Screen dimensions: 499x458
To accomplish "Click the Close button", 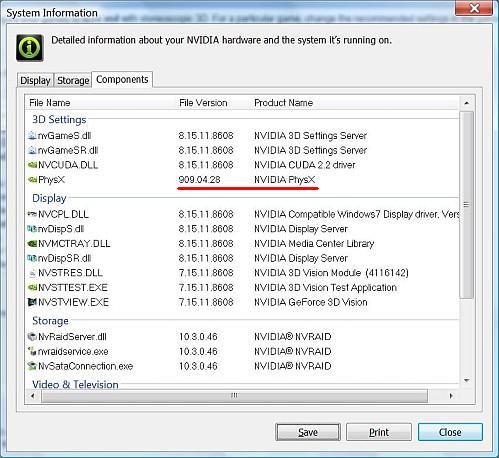I will pos(450,432).
